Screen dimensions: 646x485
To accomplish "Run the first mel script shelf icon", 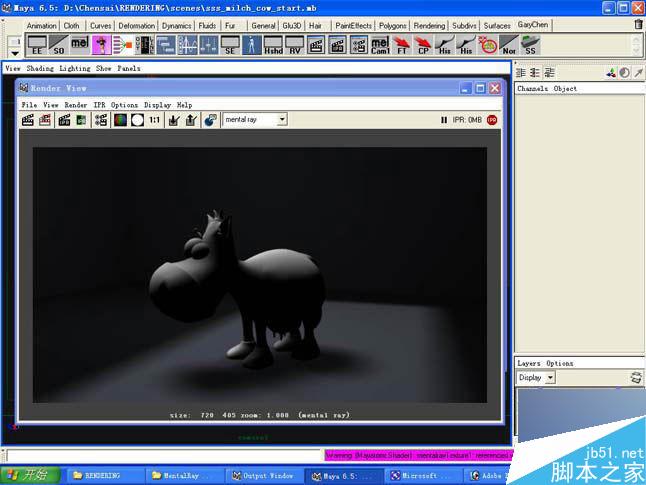I will 80,45.
